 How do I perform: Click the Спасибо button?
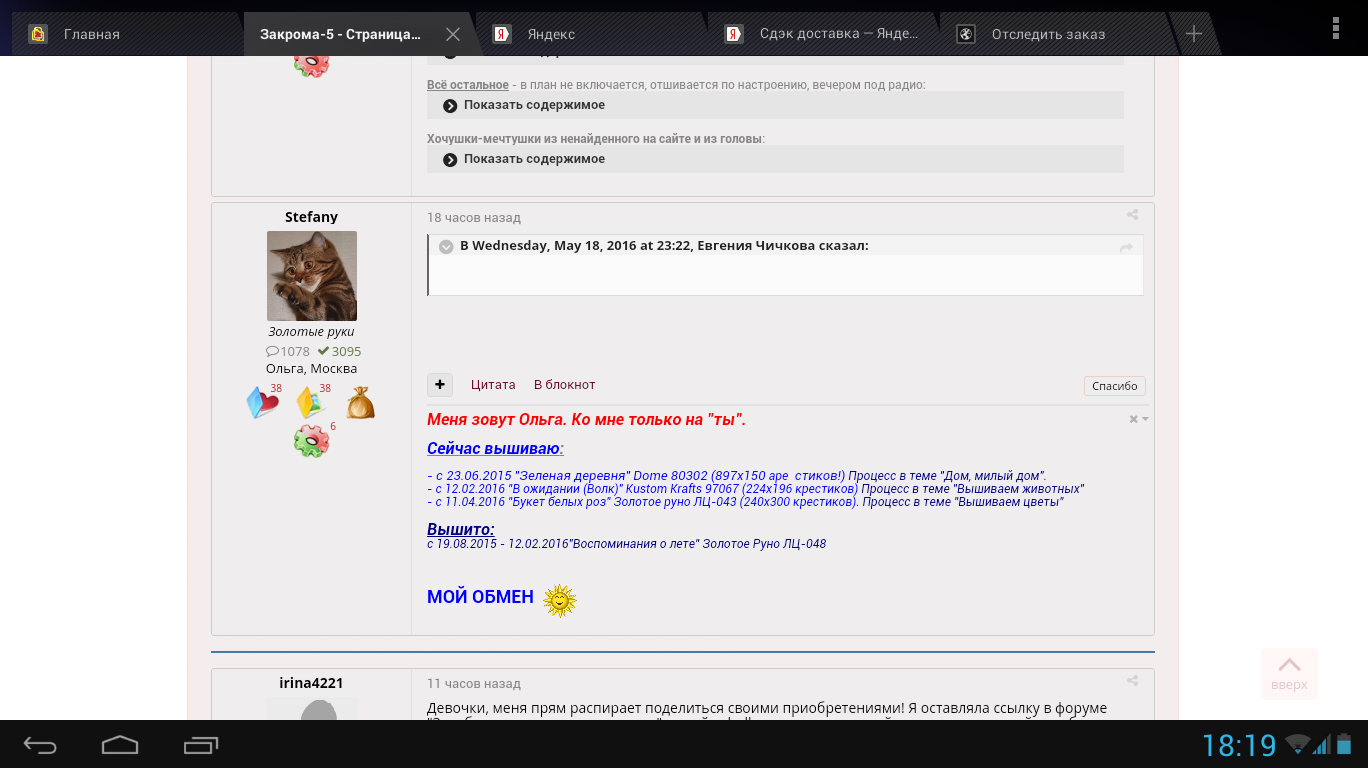[1114, 386]
